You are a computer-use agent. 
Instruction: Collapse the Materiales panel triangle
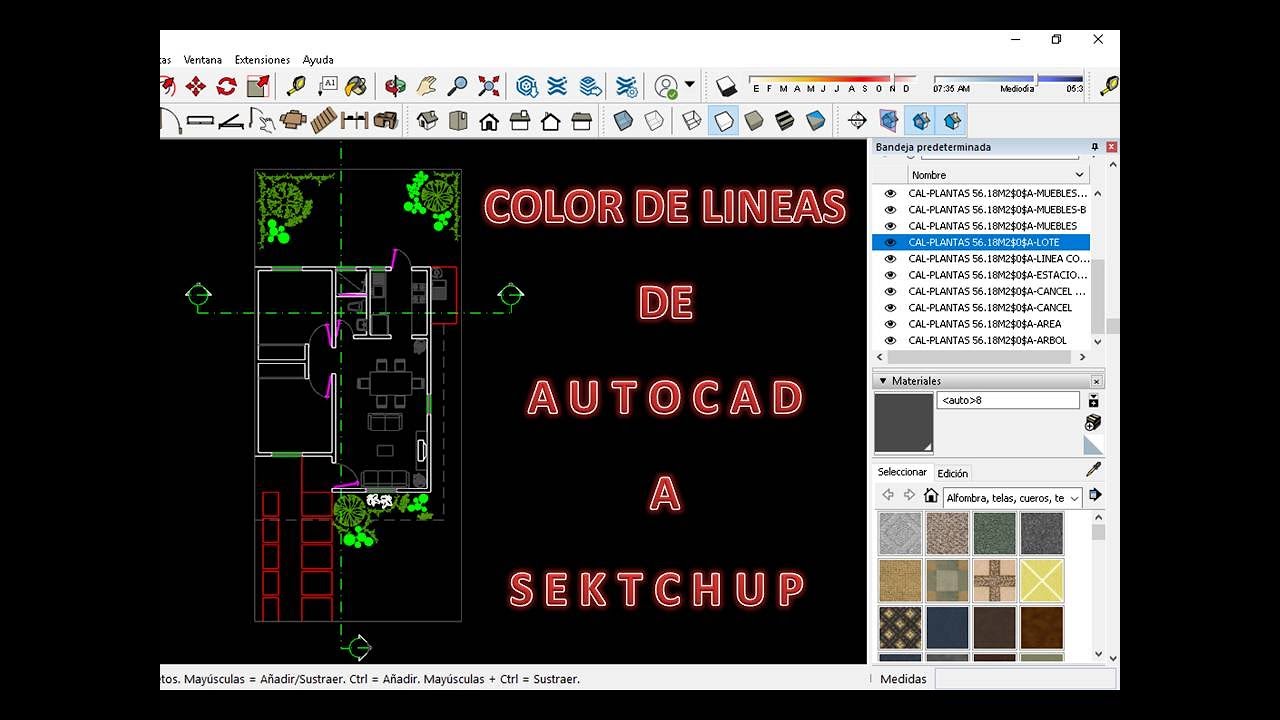point(882,381)
